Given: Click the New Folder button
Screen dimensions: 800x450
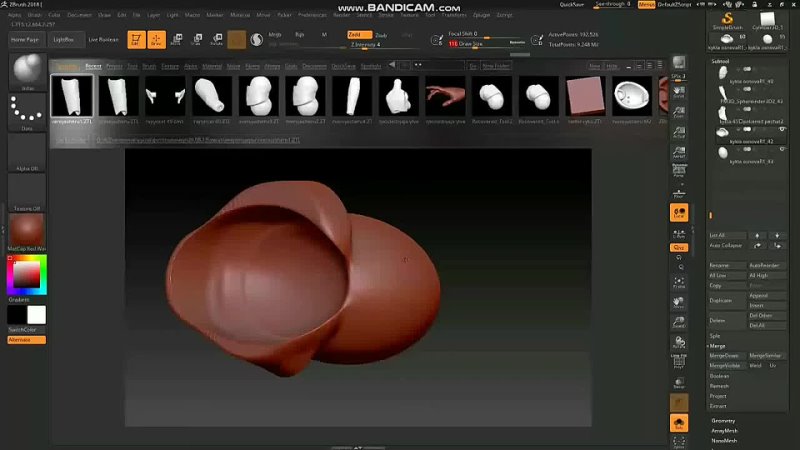Looking at the screenshot, I should point(495,66).
